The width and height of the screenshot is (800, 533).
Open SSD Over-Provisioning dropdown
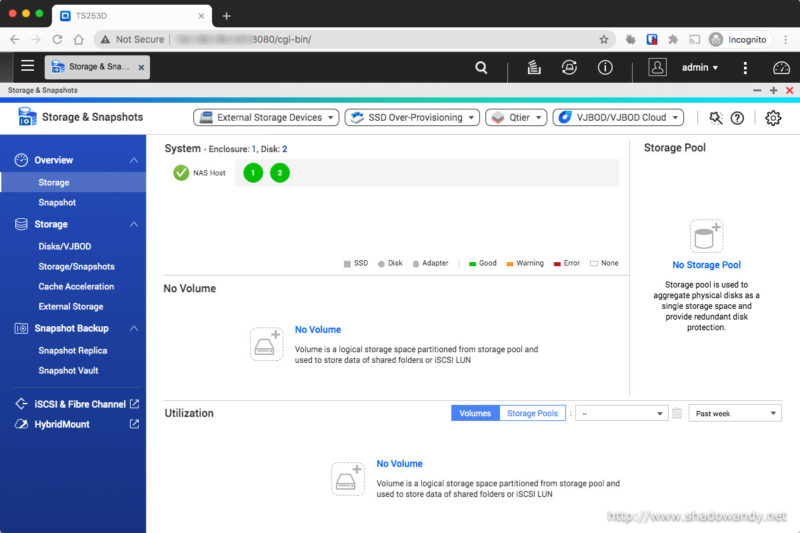(411, 117)
